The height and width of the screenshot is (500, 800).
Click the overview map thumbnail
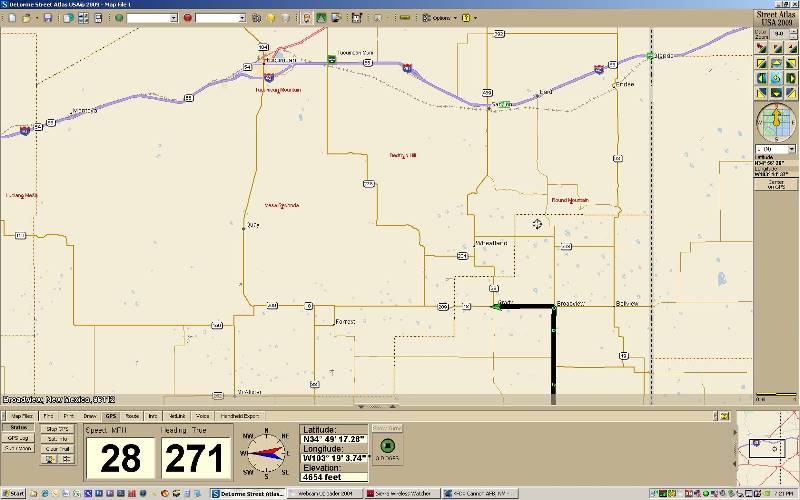pos(768,448)
